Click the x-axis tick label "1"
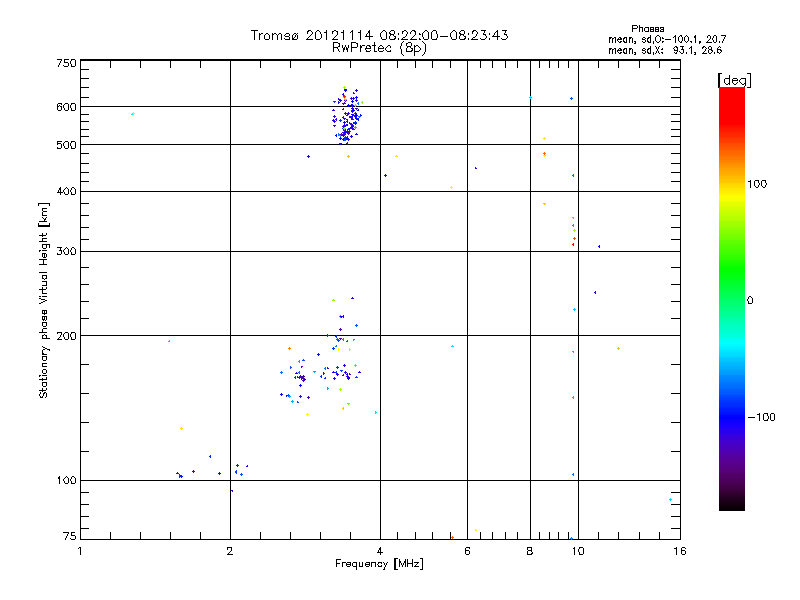The height and width of the screenshot is (600, 800). pyautogui.click(x=80, y=551)
